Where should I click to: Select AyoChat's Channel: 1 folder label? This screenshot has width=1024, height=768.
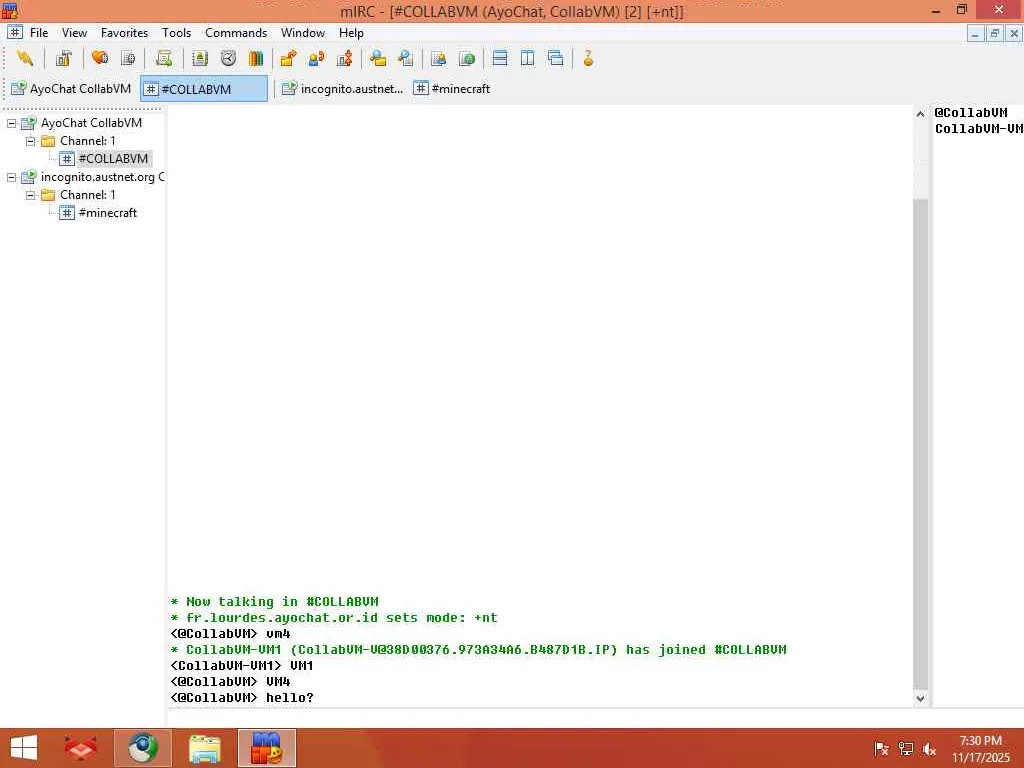point(88,141)
